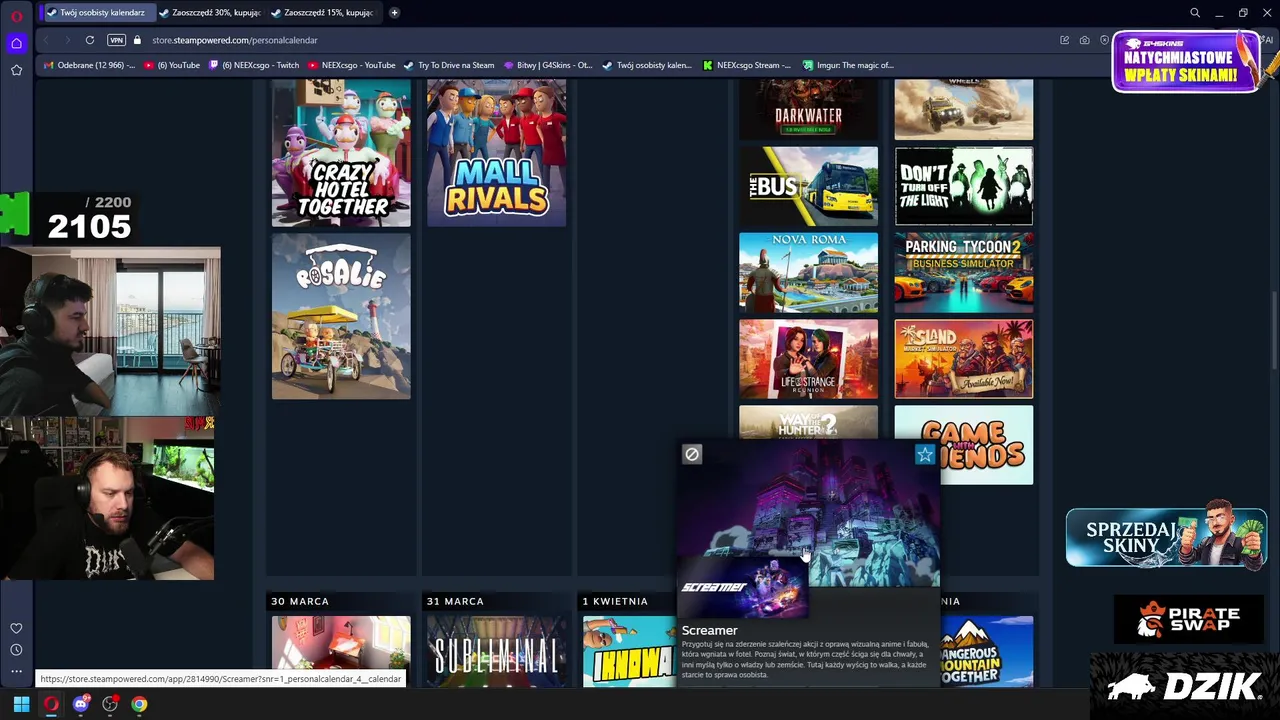This screenshot has height=720, width=1280.
Task: Open the '(6) YouTube' bookmark
Action: click(x=172, y=65)
